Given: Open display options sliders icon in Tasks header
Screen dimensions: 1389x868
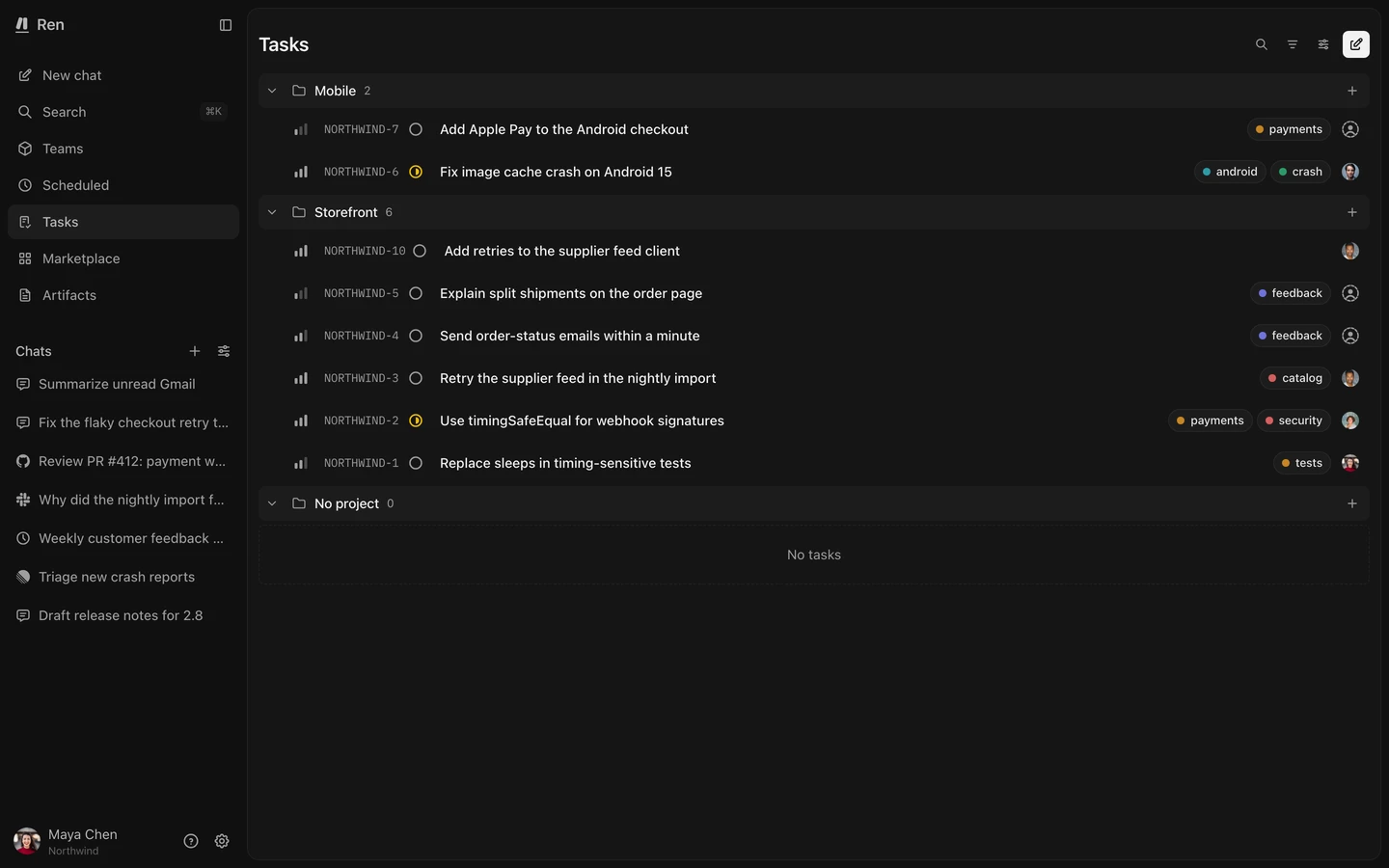Looking at the screenshot, I should [x=1323, y=44].
